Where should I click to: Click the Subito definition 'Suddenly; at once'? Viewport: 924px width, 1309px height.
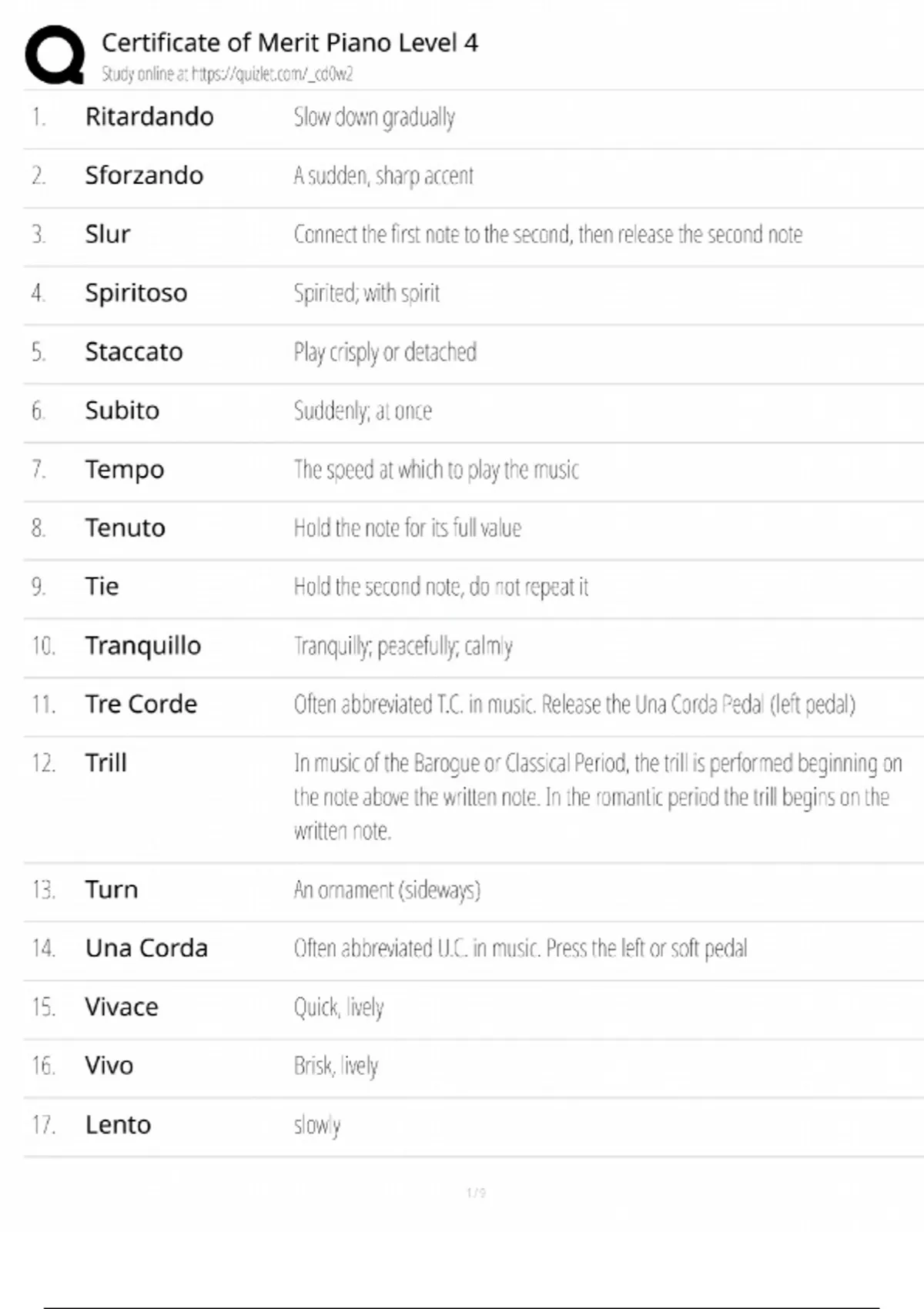363,411
